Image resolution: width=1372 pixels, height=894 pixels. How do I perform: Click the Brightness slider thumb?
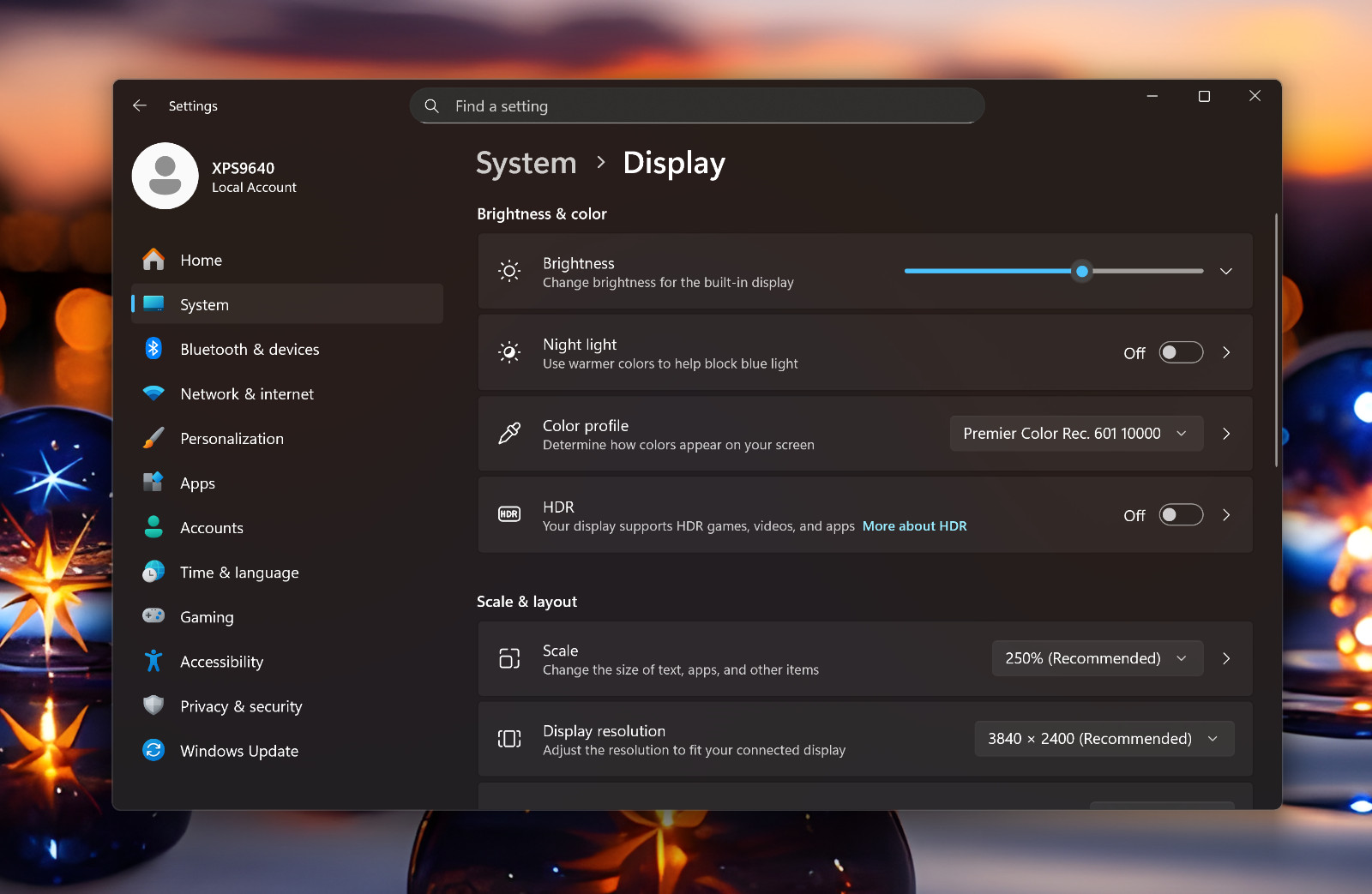(1082, 271)
